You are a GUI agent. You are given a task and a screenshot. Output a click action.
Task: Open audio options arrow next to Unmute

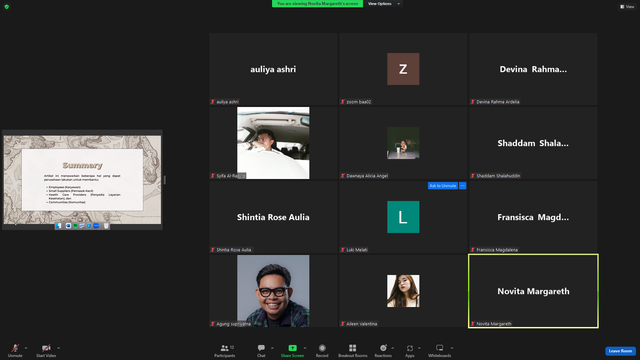pos(26,348)
